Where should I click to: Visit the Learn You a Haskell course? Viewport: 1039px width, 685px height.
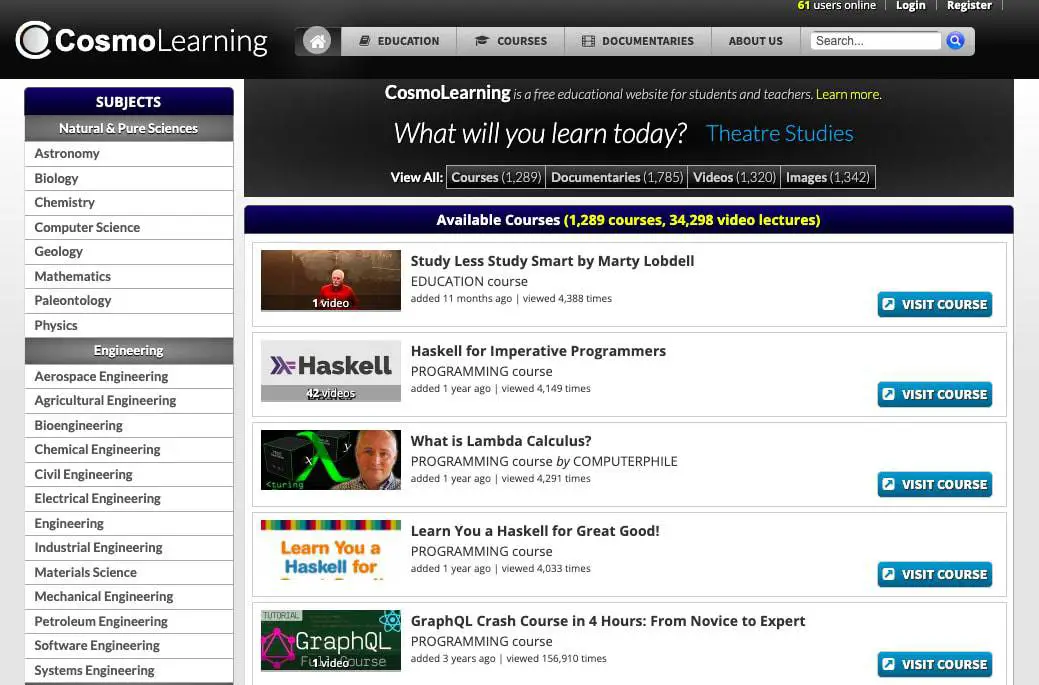coord(935,575)
